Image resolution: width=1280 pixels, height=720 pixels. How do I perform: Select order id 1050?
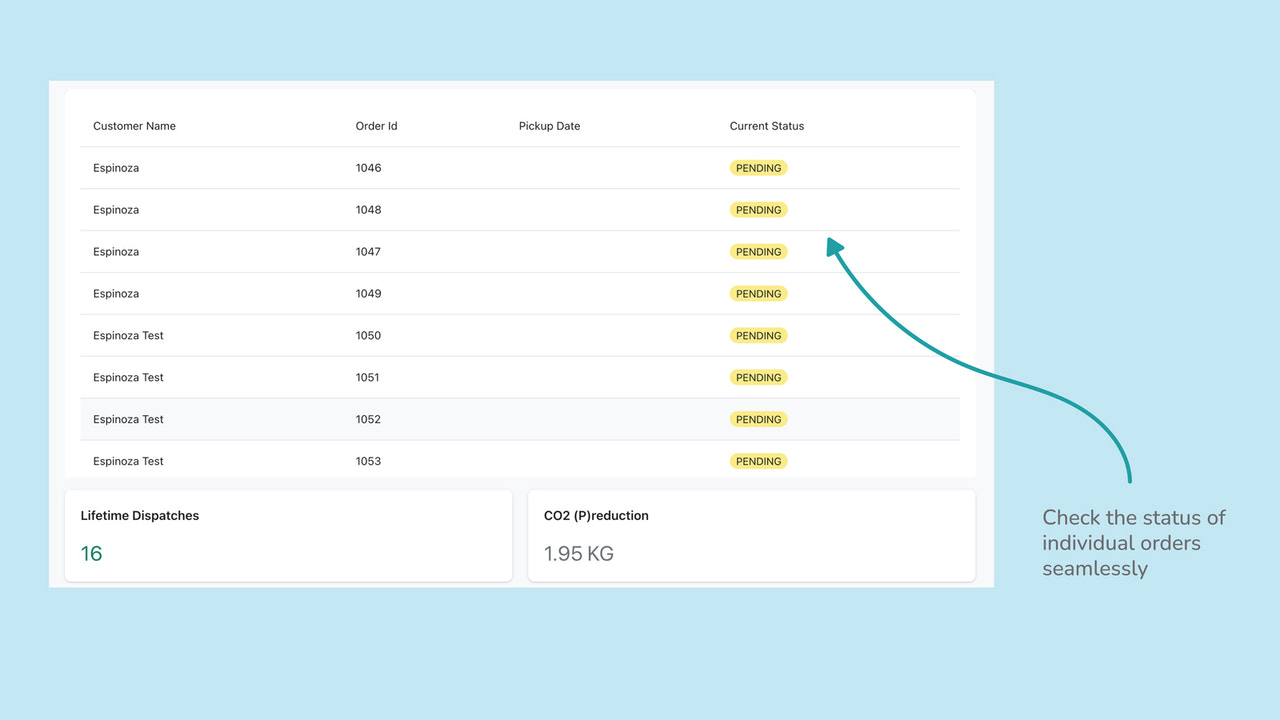(368, 336)
